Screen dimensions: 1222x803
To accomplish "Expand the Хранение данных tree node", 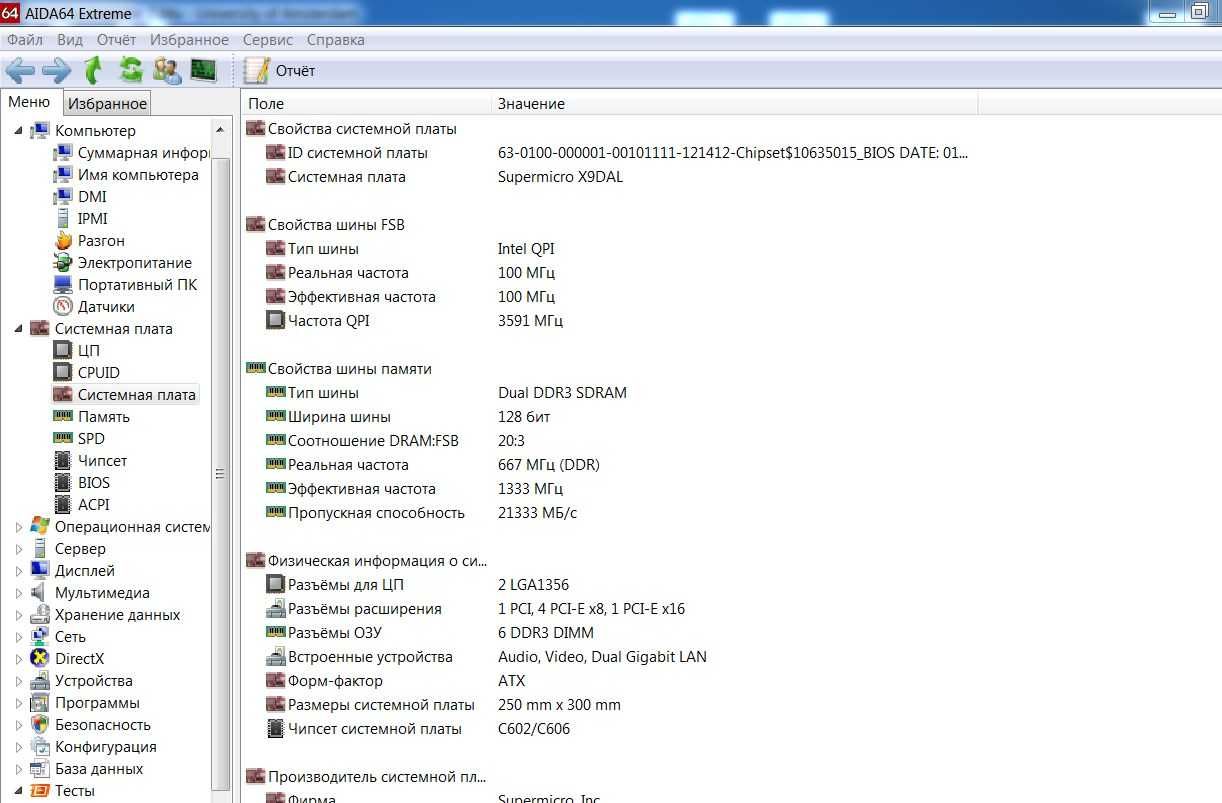I will [x=19, y=614].
